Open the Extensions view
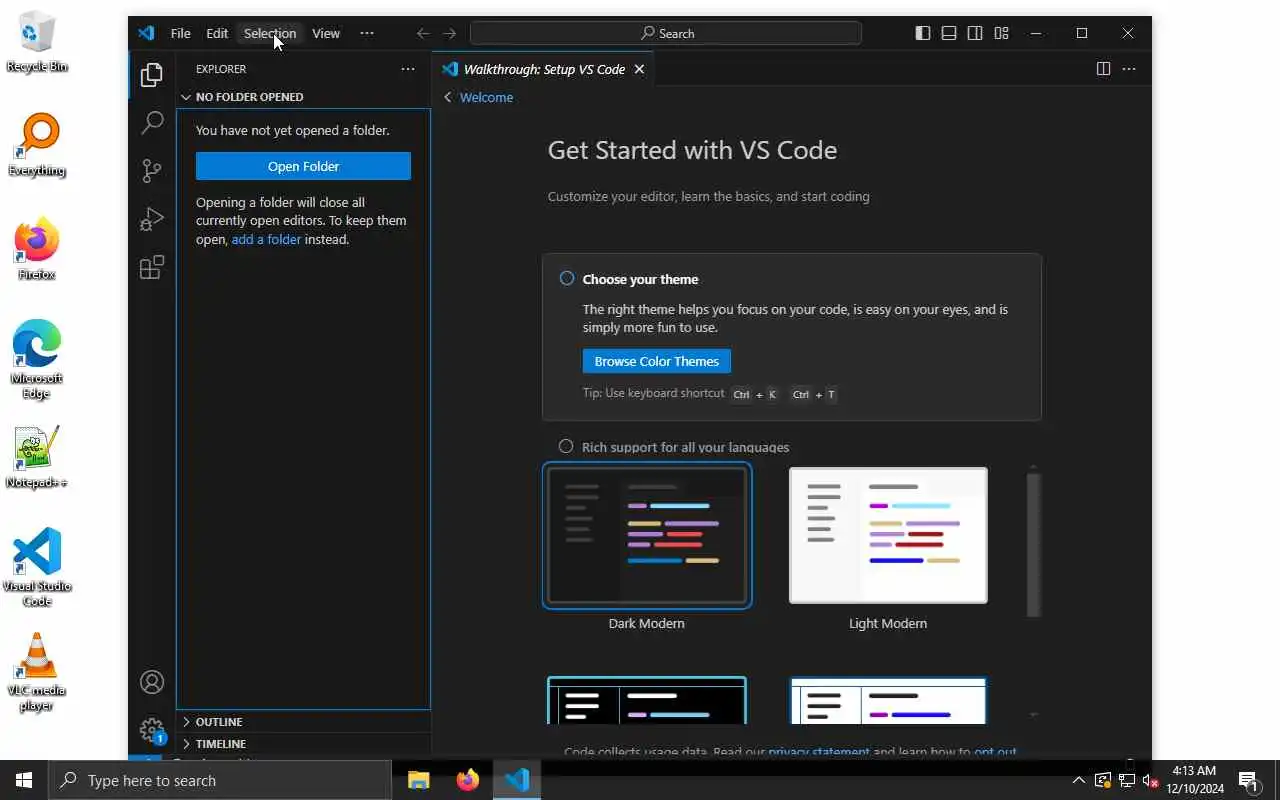 point(152,267)
